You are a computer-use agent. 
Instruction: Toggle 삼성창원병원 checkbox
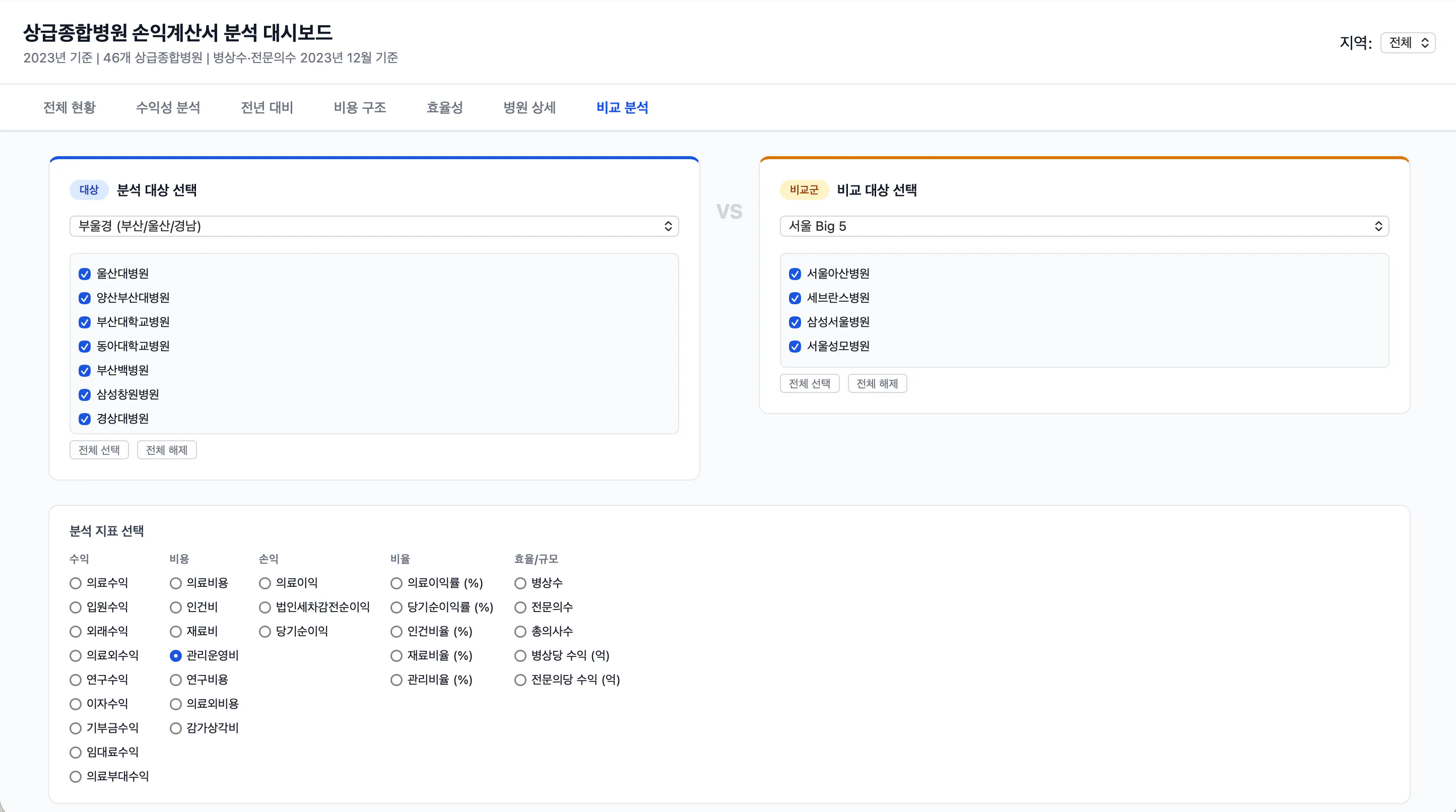coord(85,395)
